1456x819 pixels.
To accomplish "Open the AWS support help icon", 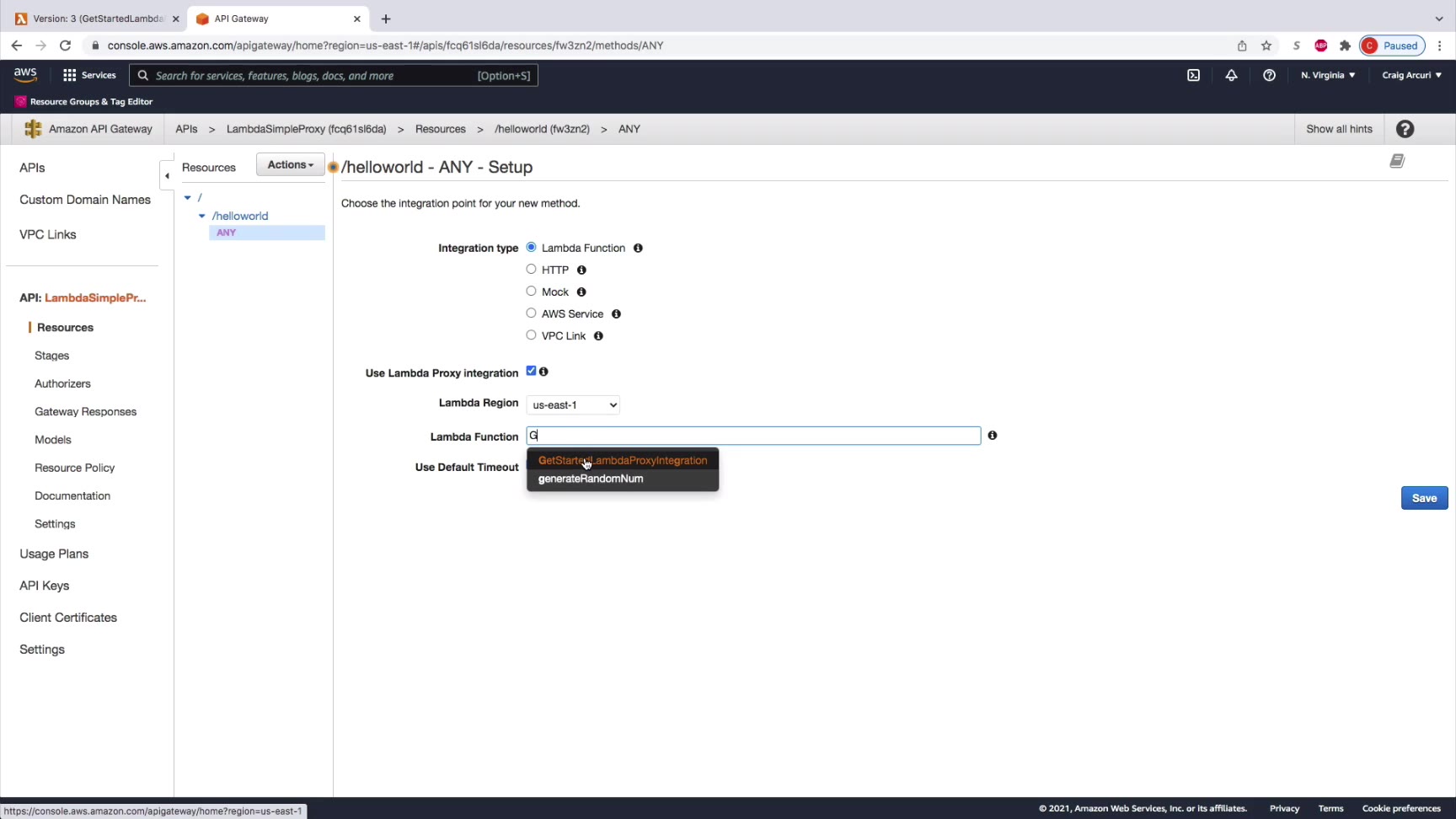I will 1269,75.
